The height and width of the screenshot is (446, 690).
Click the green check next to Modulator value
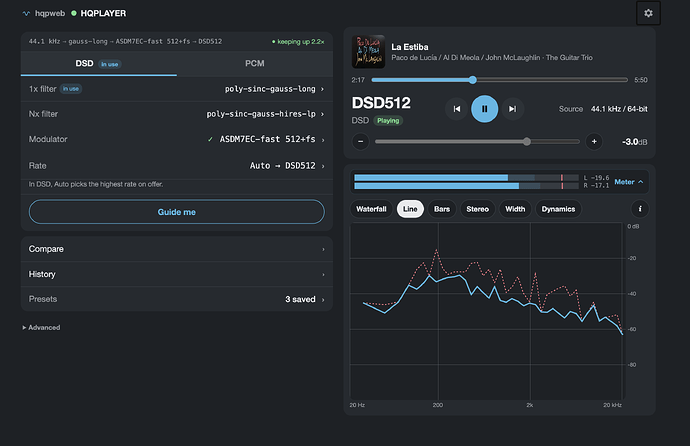click(210, 139)
